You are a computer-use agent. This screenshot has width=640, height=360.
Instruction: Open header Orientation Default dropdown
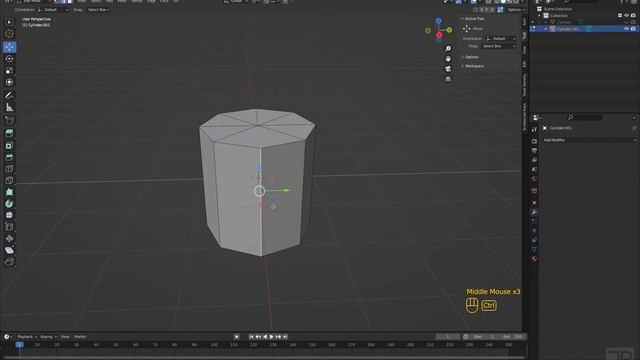coord(53,10)
